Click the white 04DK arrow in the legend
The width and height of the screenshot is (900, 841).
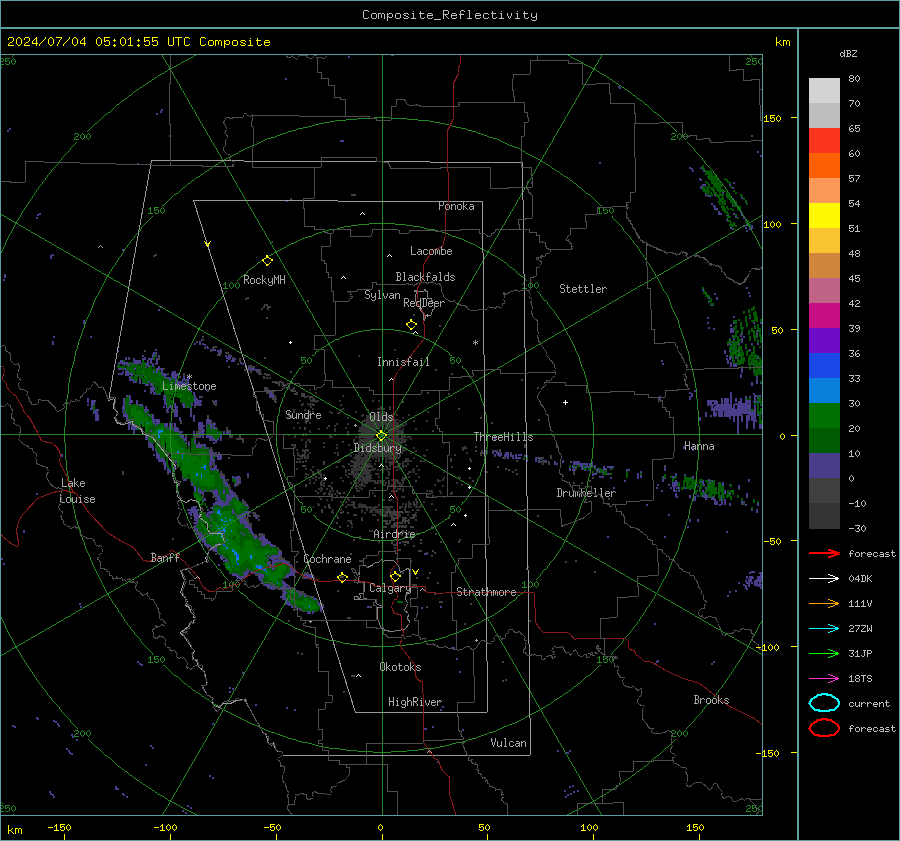[824, 579]
